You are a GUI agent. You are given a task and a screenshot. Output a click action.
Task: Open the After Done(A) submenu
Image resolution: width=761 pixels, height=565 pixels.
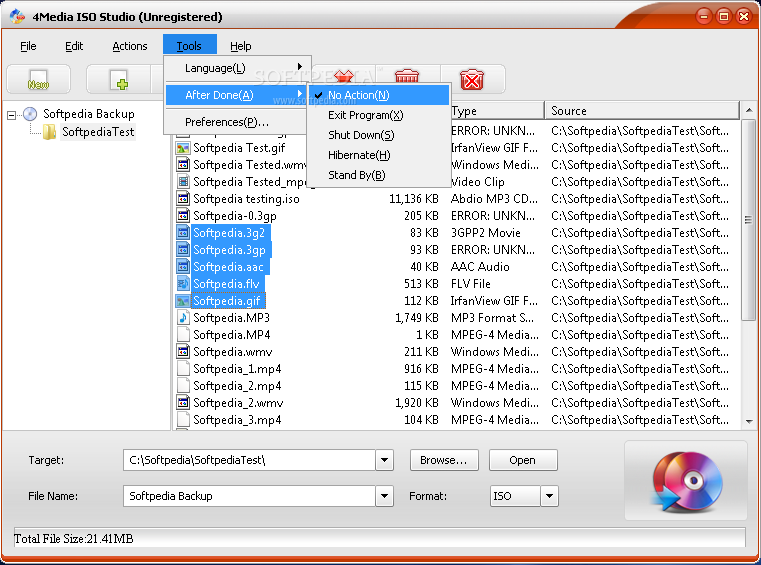237,95
